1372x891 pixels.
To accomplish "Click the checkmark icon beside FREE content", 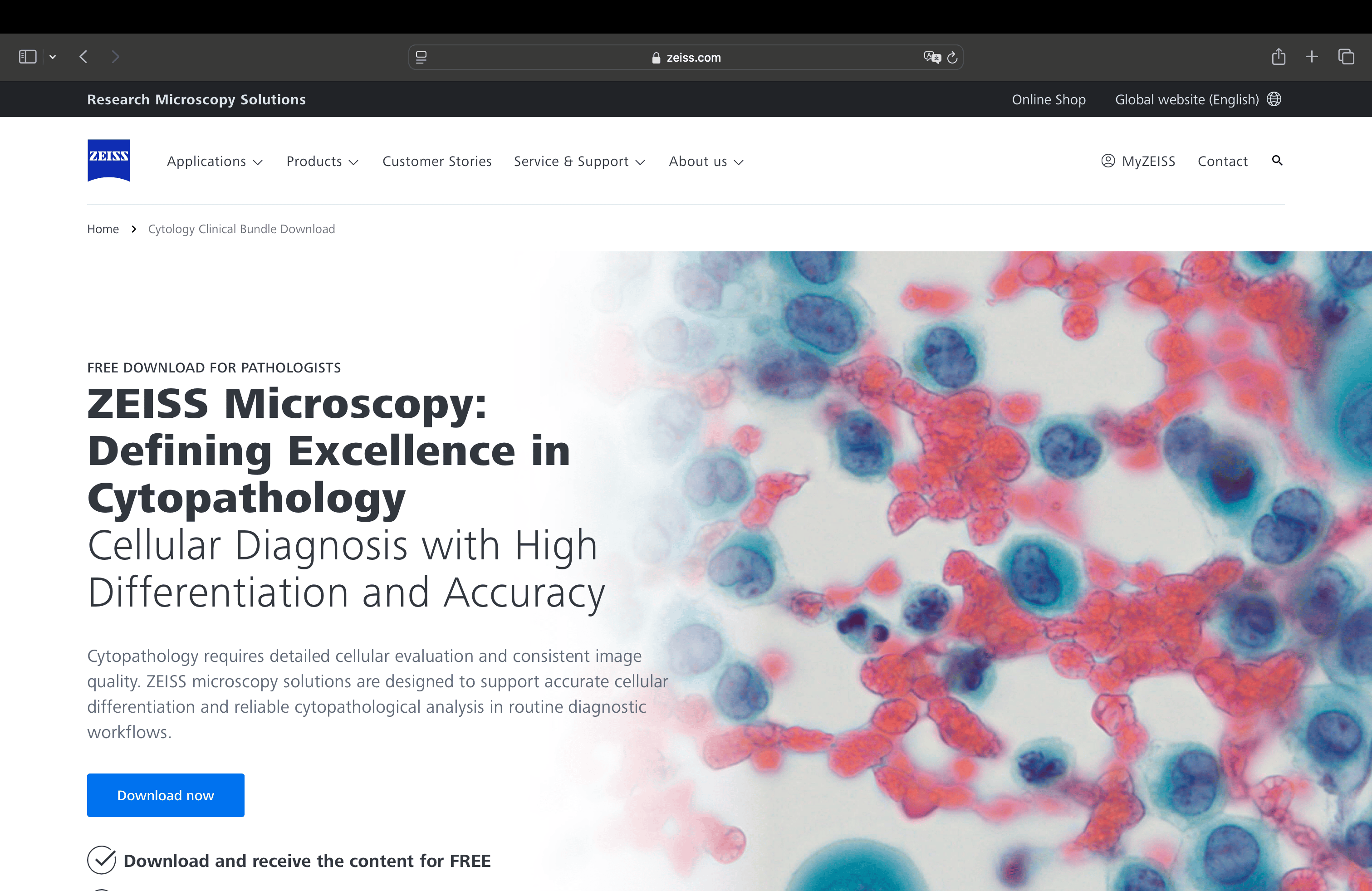I will click(x=102, y=860).
